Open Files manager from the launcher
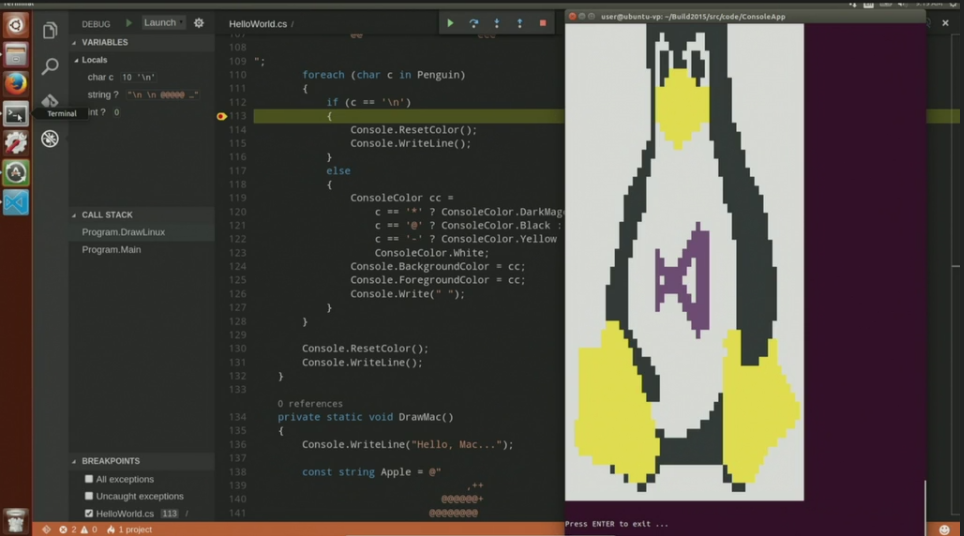Screen dimensions: 964x536 [16, 55]
